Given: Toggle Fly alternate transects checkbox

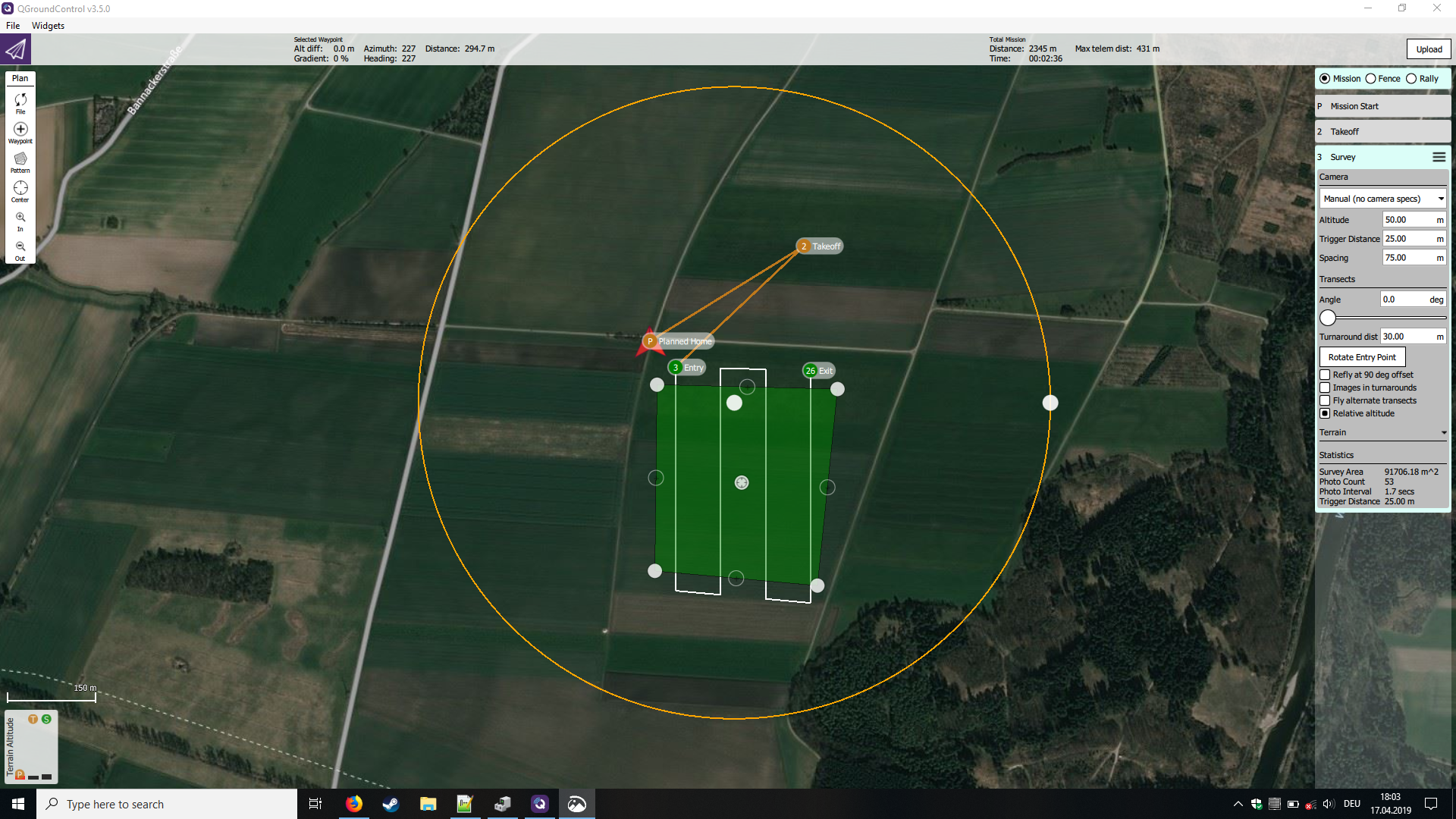Looking at the screenshot, I should (x=1325, y=400).
